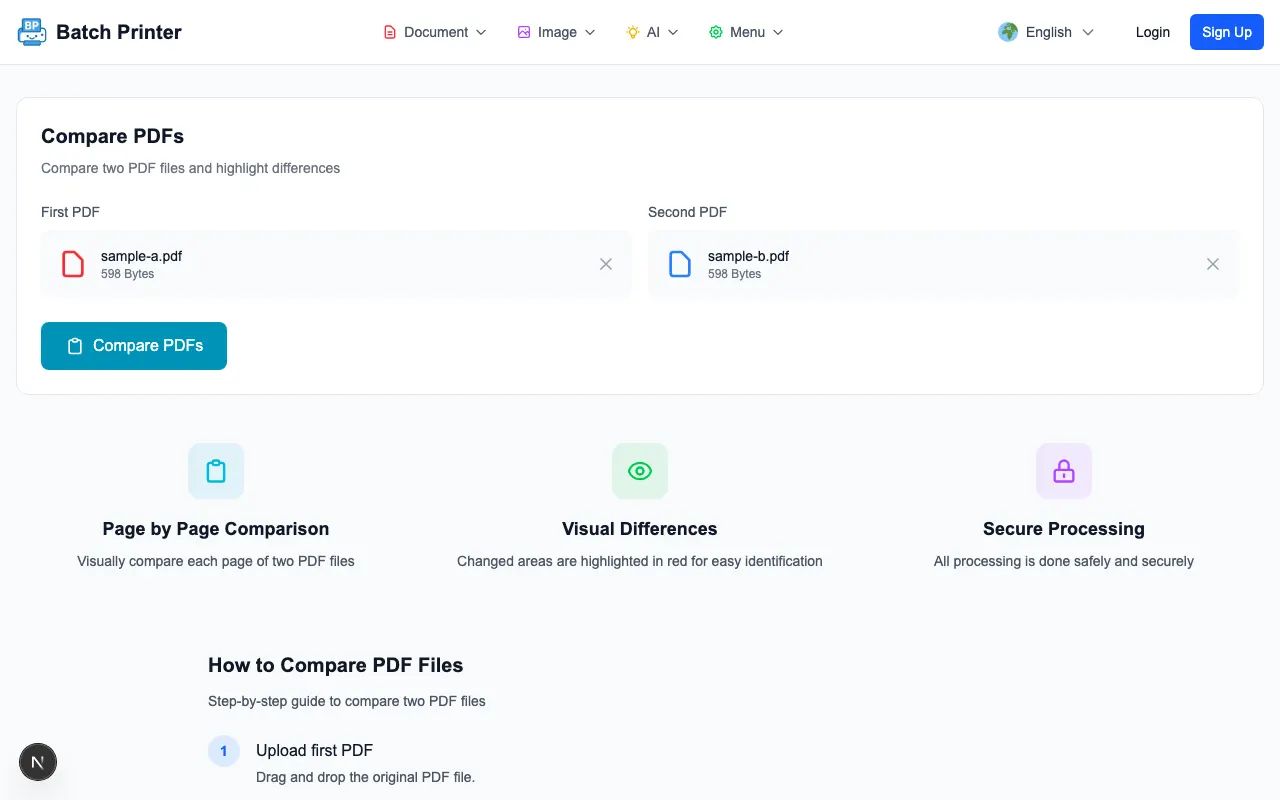Click the 'Compare two PDF files and highlight differences' subtitle
Image resolution: width=1280 pixels, height=800 pixels.
[x=190, y=168]
